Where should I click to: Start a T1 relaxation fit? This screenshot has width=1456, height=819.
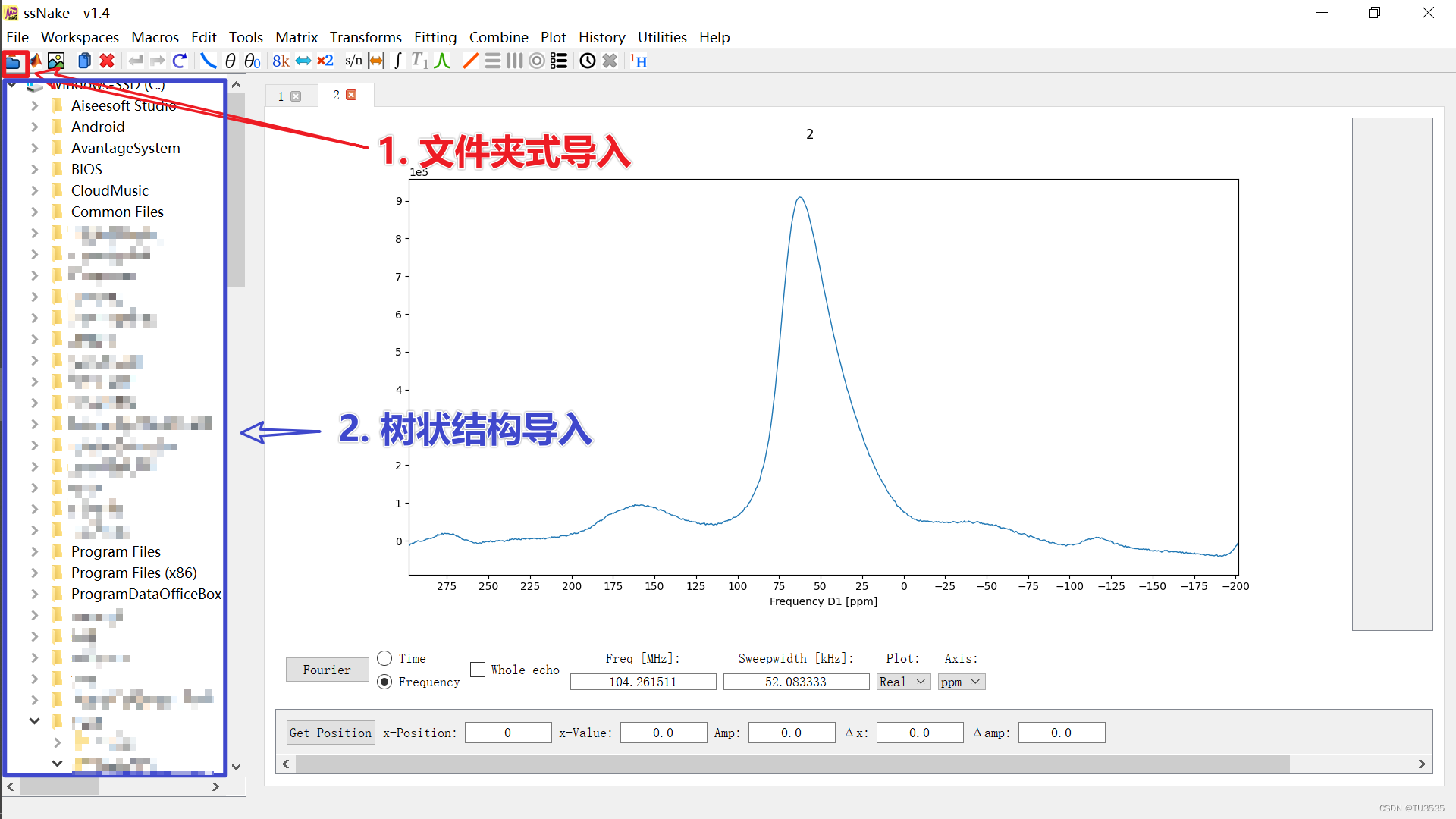(x=422, y=61)
